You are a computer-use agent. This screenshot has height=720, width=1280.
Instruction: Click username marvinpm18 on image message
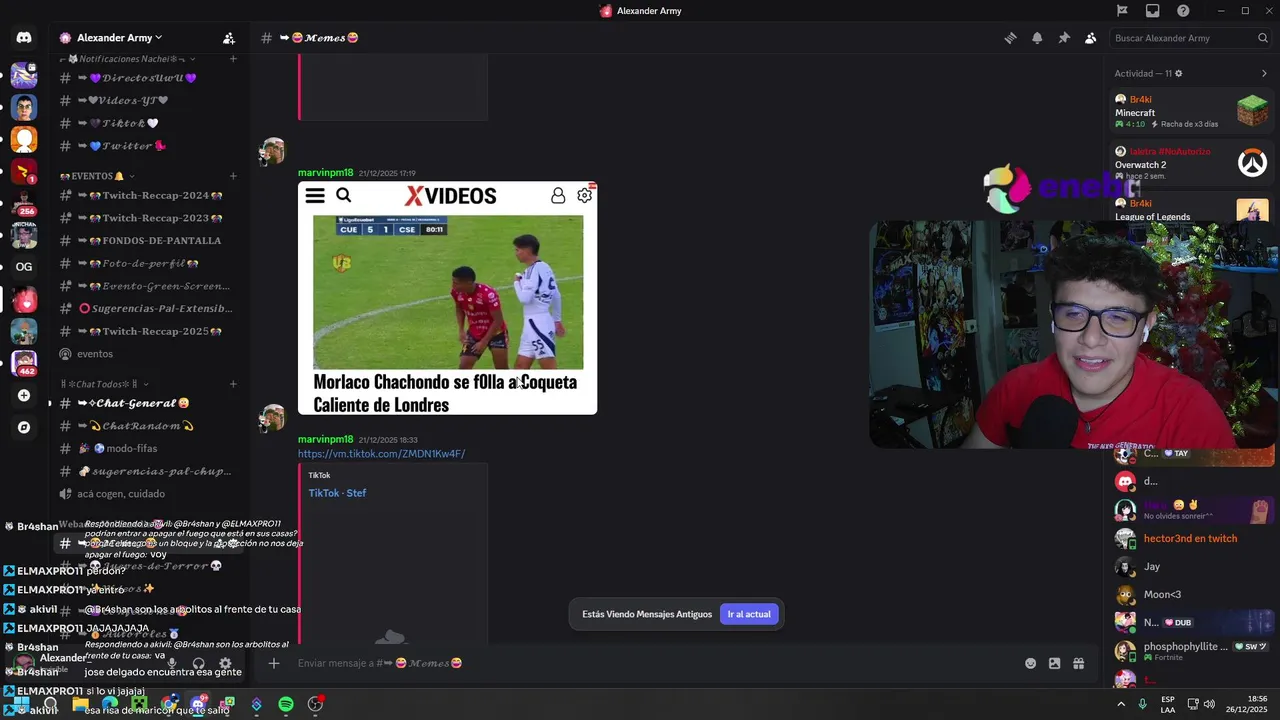pyautogui.click(x=325, y=173)
